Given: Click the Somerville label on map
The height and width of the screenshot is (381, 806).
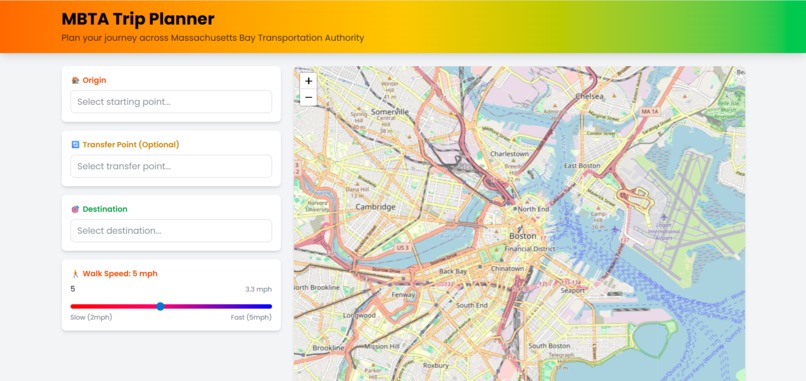Looking at the screenshot, I should (x=390, y=112).
